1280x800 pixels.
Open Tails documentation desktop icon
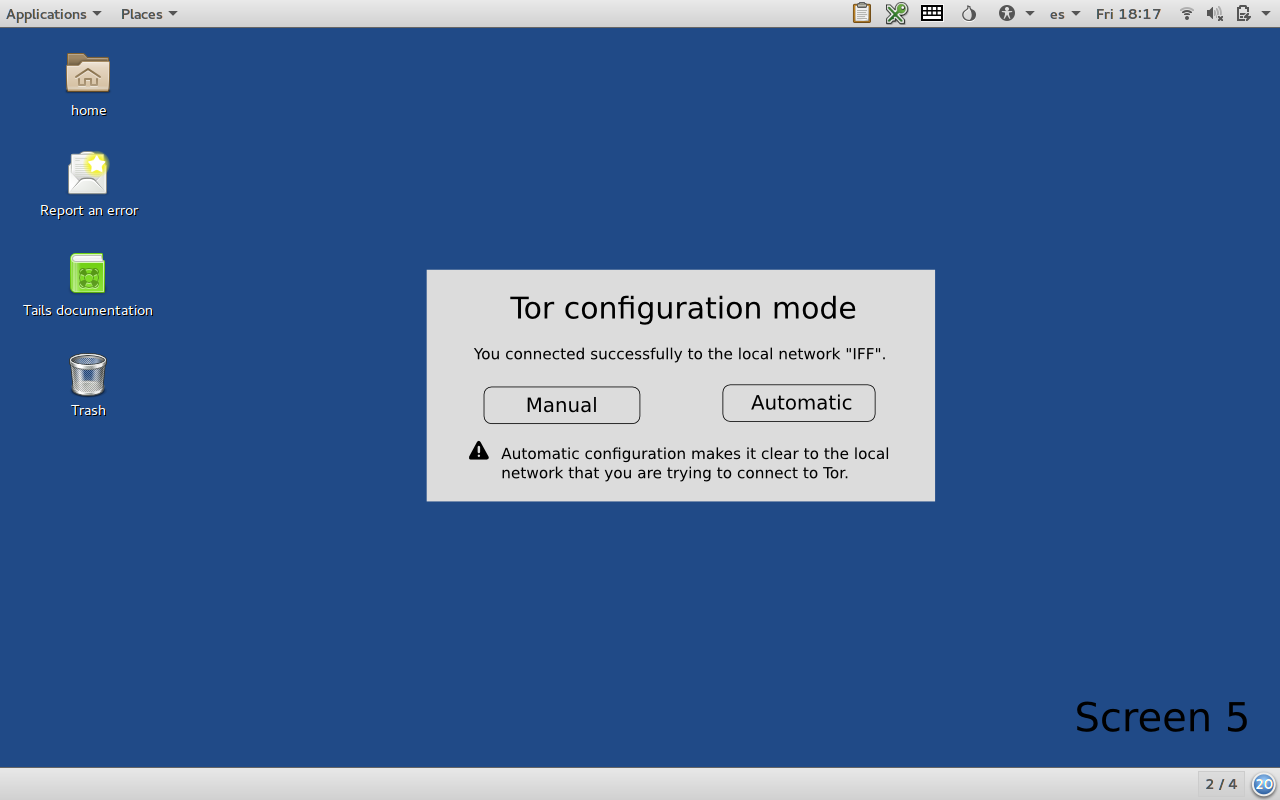88,274
